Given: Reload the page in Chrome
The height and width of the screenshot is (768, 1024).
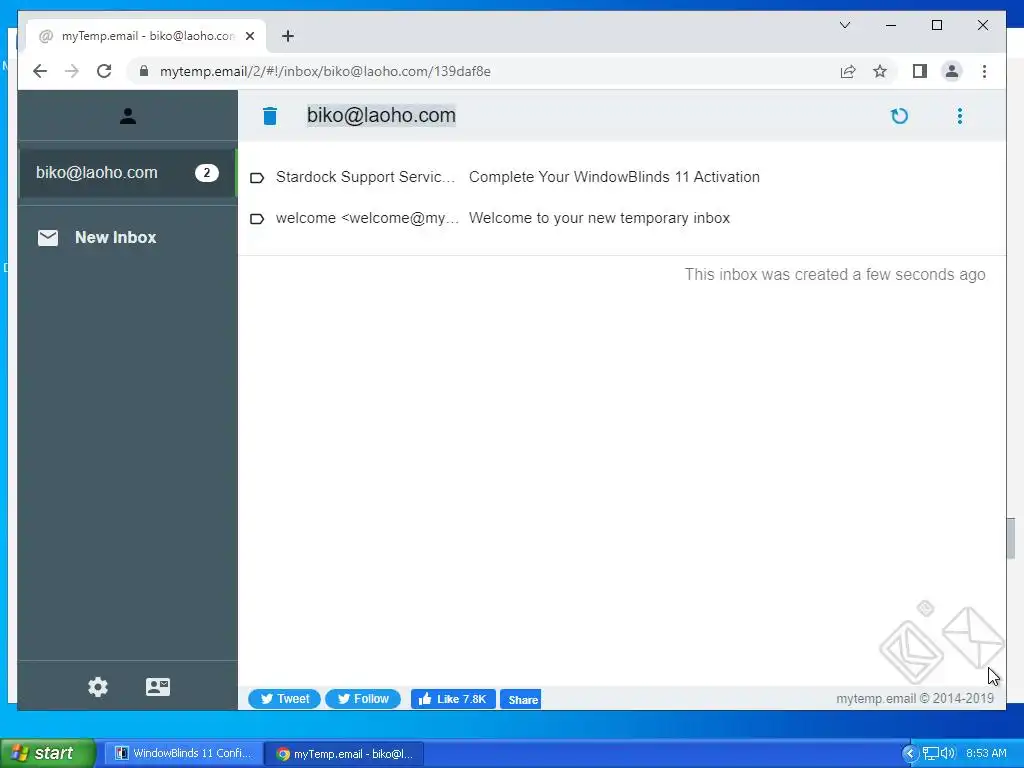Looking at the screenshot, I should tap(104, 71).
